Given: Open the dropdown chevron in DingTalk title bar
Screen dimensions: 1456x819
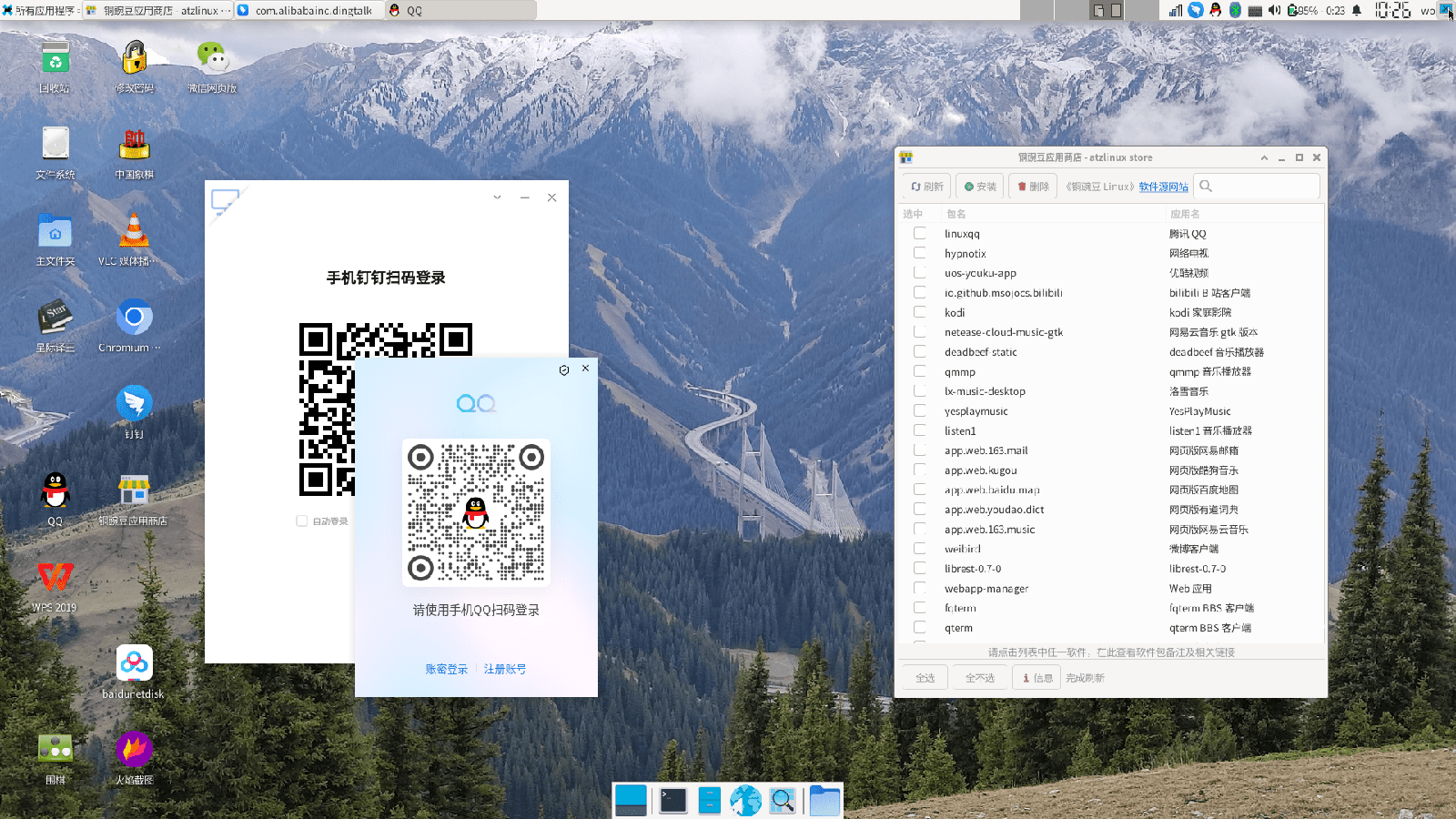Looking at the screenshot, I should pos(497,197).
